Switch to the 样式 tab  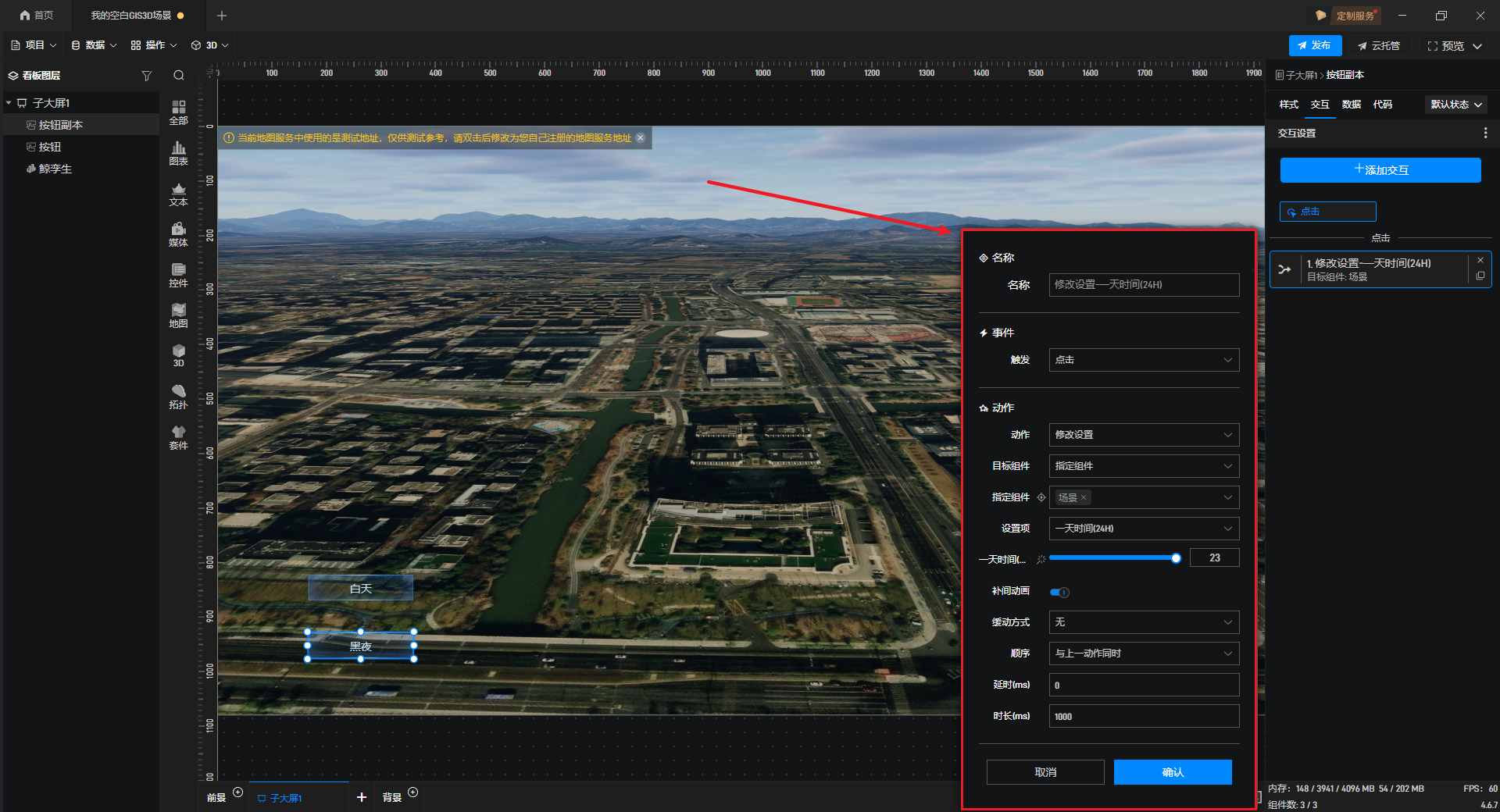click(1288, 105)
